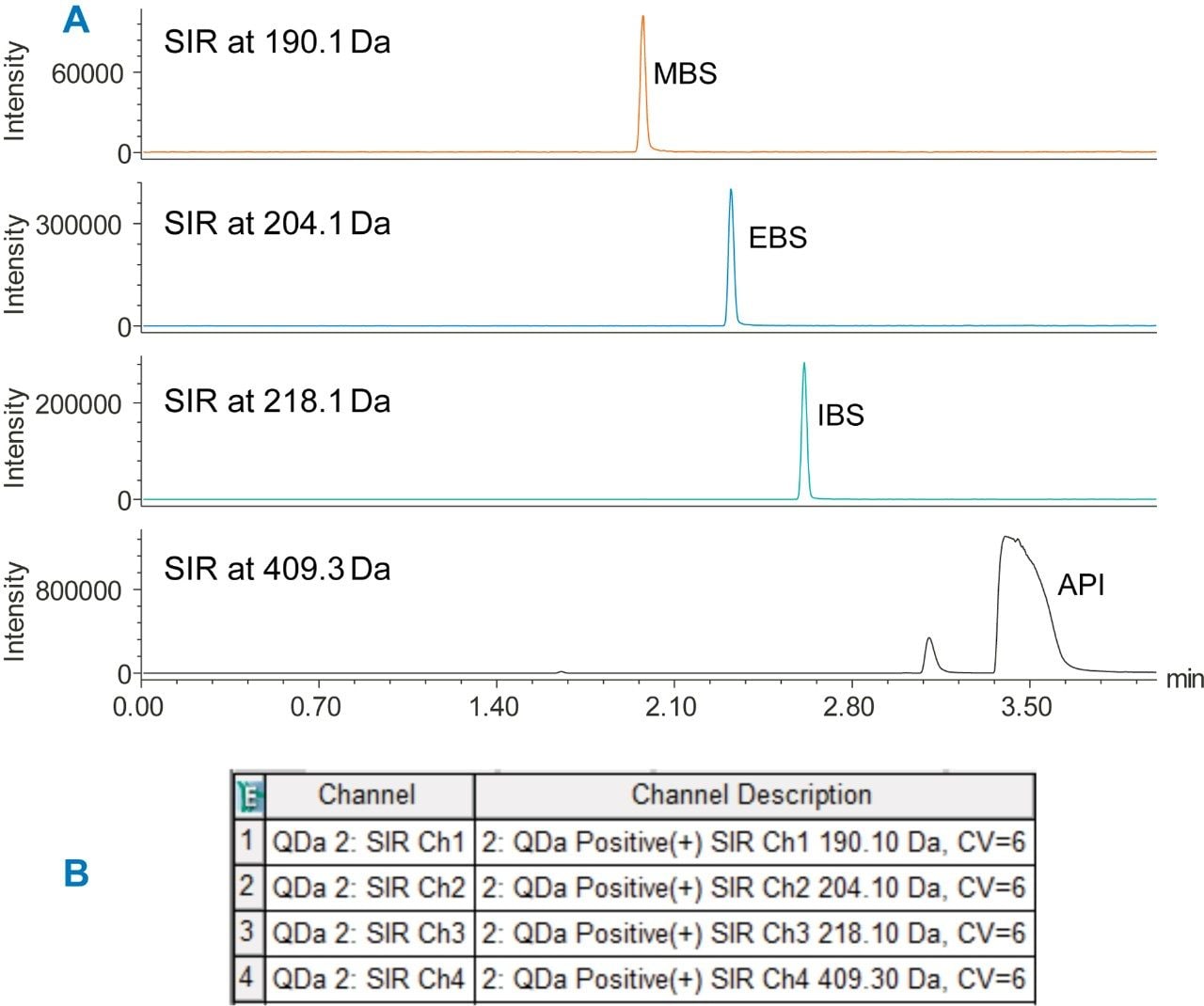1204x1006 pixels.
Task: Click the 204.10 Da channel description cell
Action: (752, 888)
